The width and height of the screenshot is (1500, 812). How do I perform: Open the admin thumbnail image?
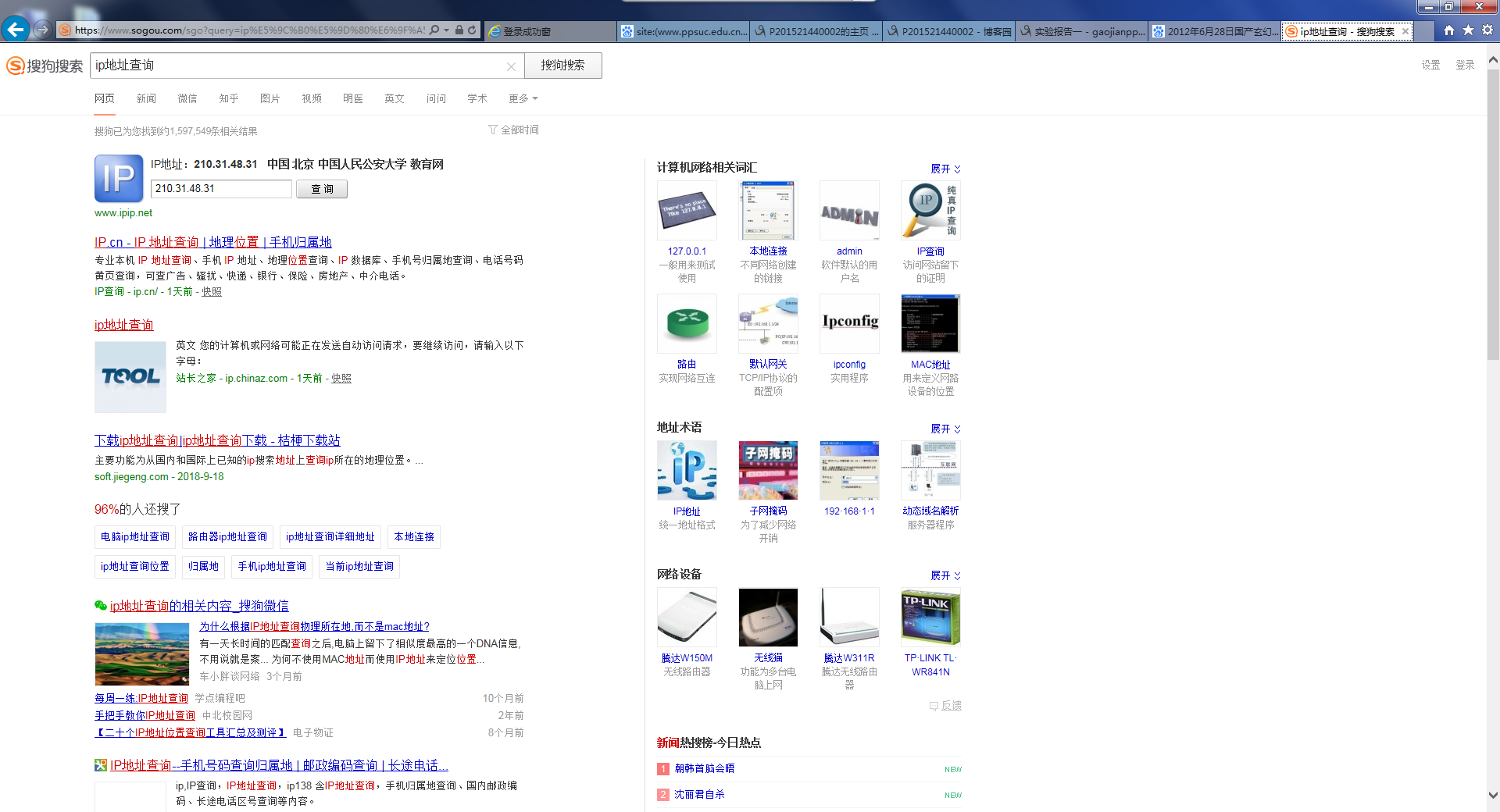tap(849, 210)
